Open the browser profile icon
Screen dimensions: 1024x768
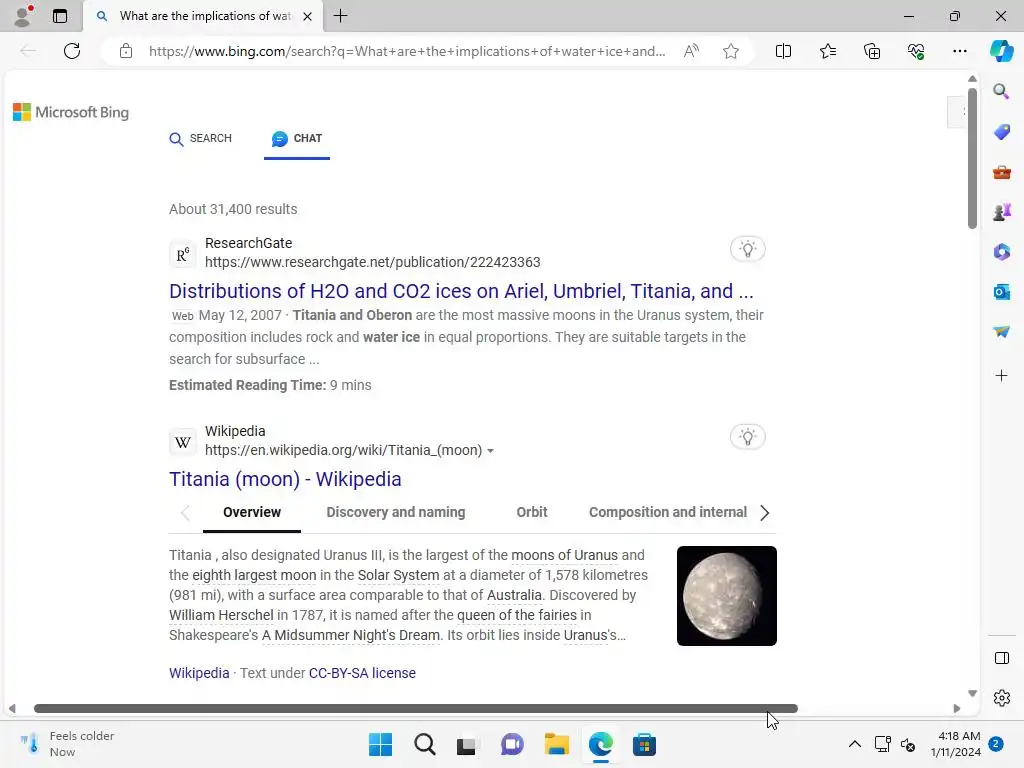pyautogui.click(x=24, y=16)
